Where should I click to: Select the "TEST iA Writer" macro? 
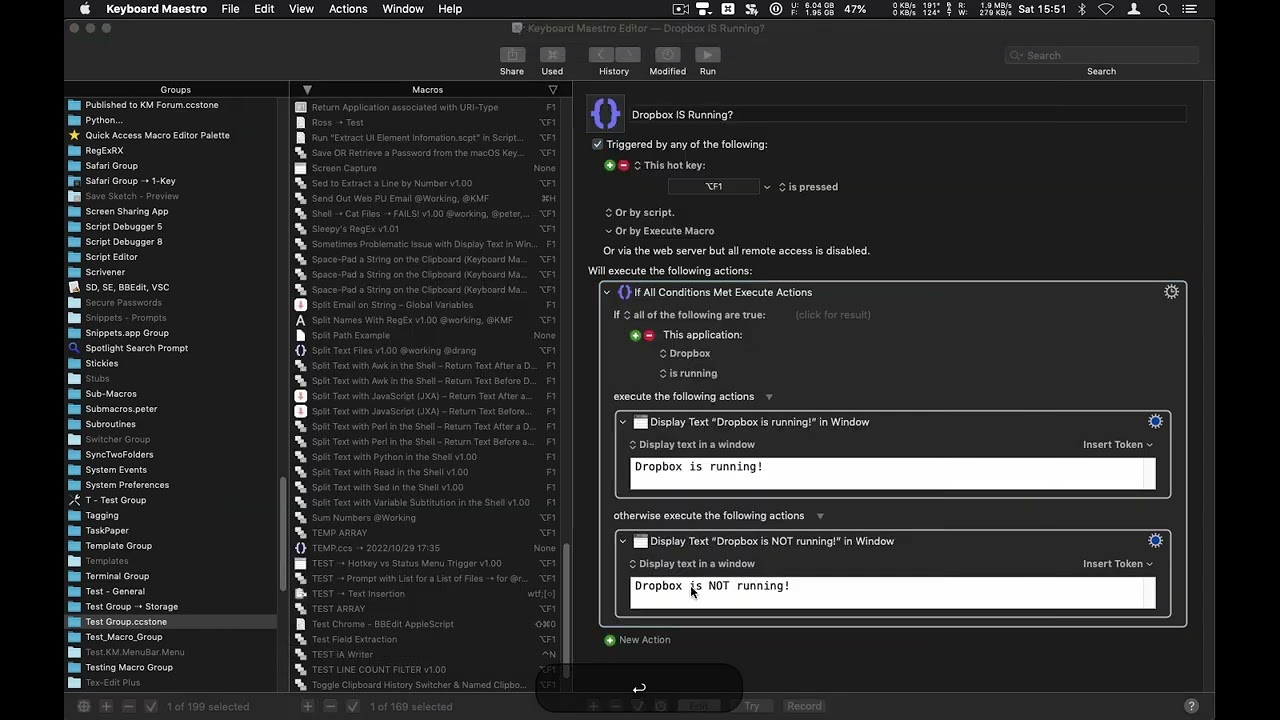coord(426,655)
